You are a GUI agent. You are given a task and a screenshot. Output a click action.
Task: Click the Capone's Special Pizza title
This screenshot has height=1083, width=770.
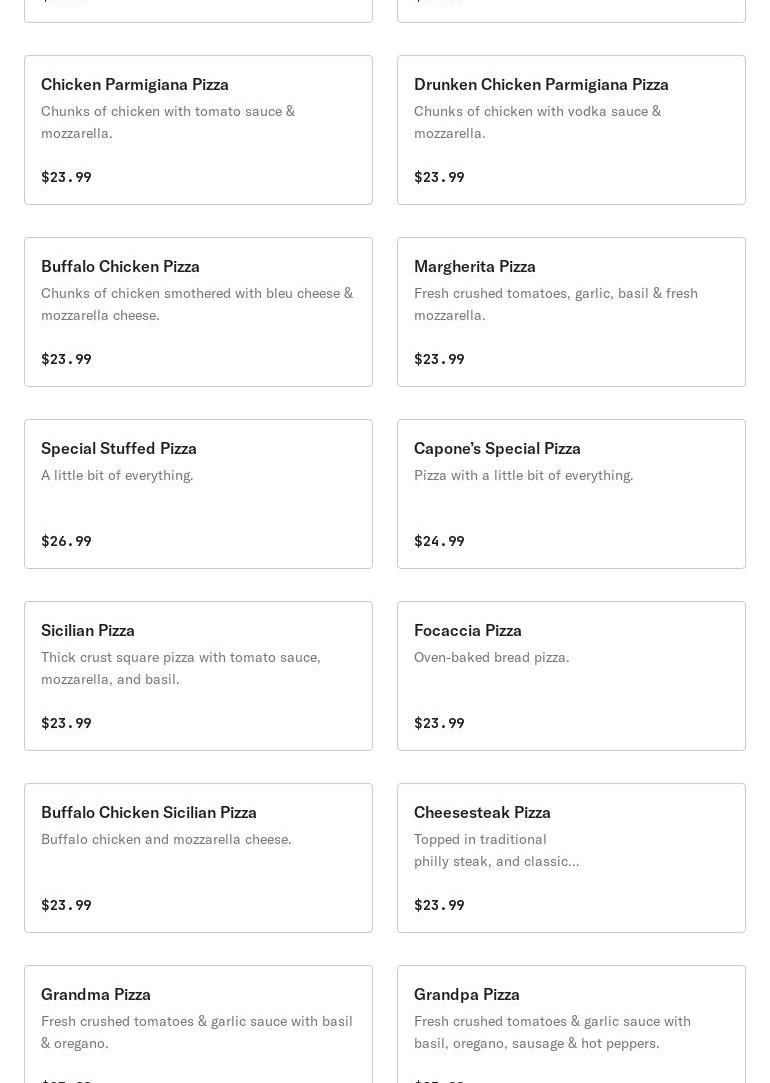click(497, 448)
